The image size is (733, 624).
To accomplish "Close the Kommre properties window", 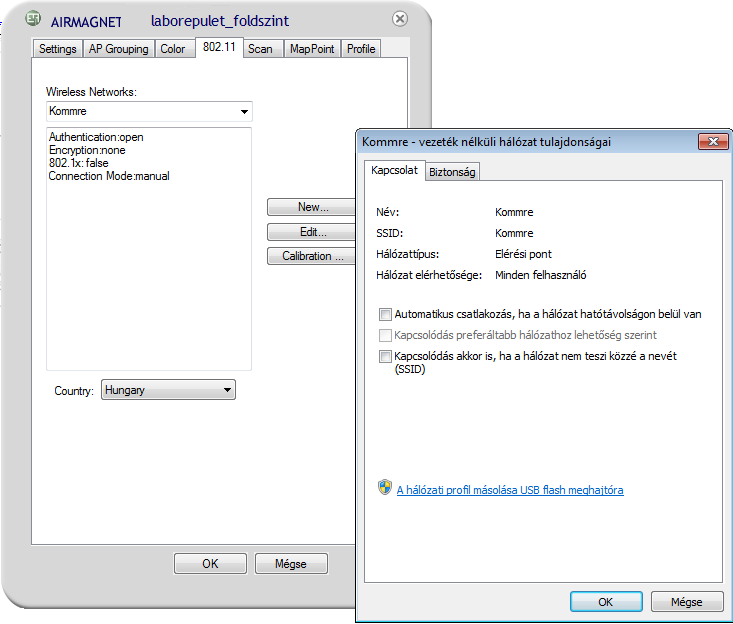I will point(713,141).
